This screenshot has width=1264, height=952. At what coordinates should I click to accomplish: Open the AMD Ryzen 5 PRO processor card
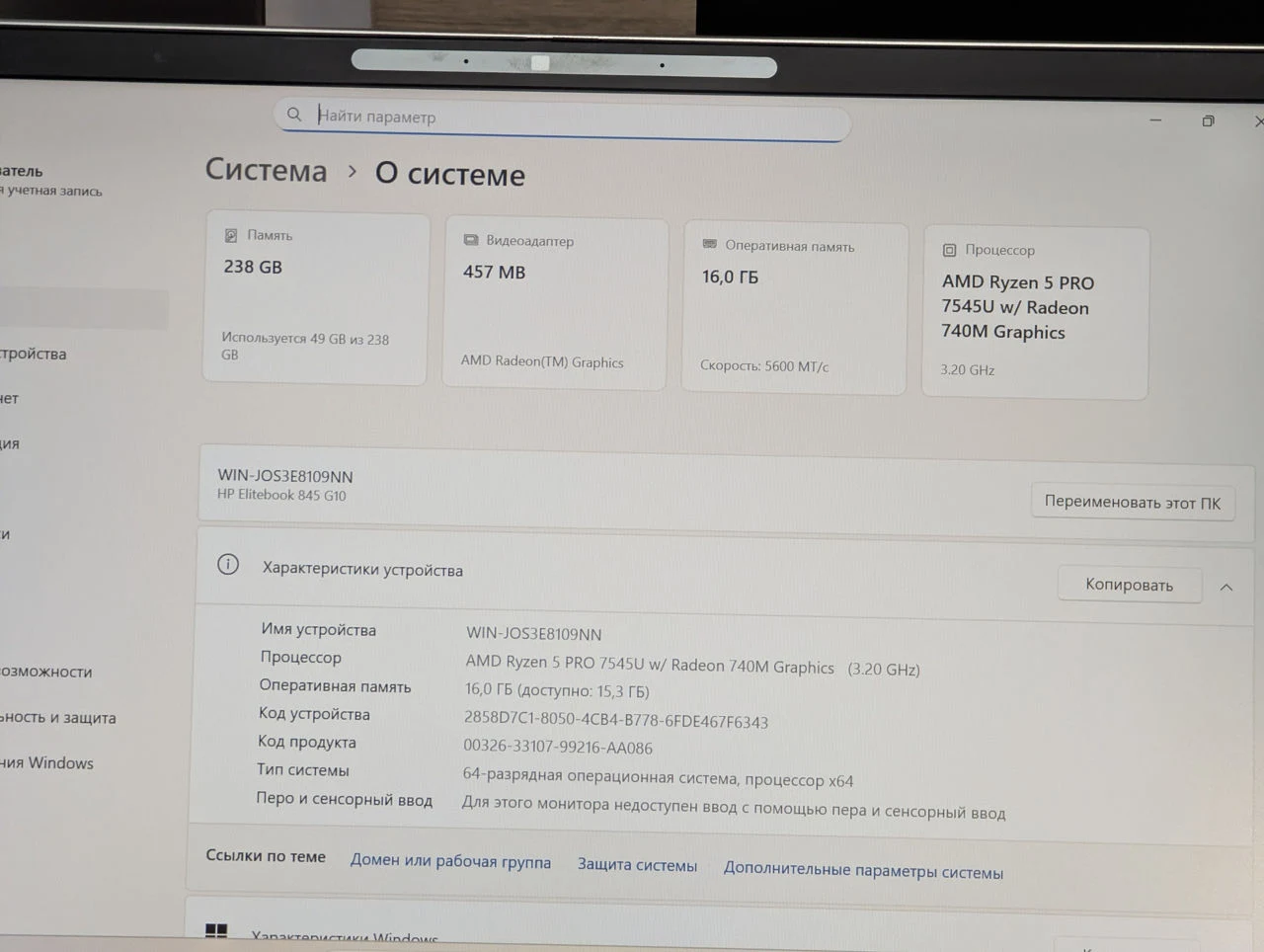click(1035, 313)
